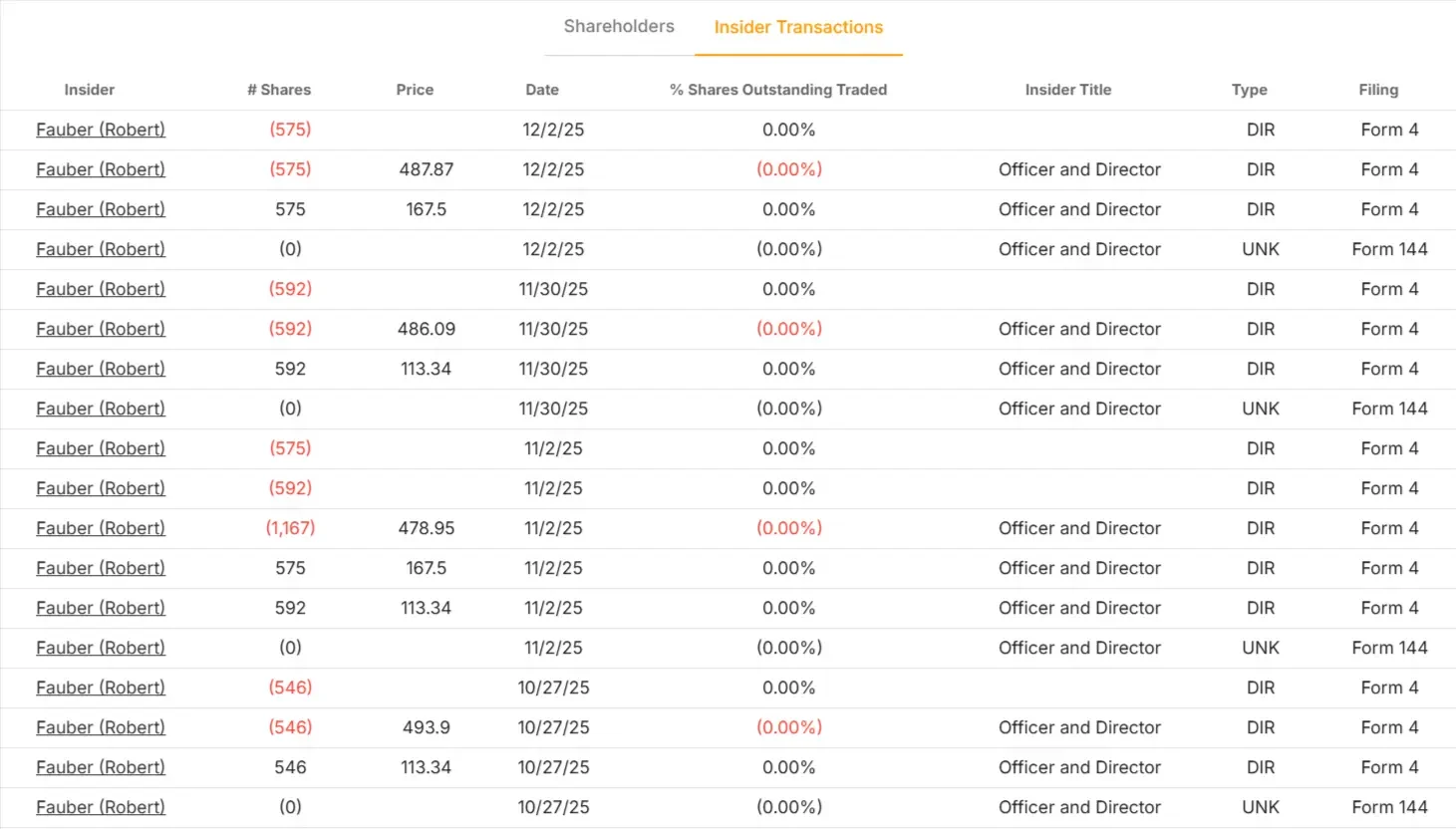1456x829 pixels.
Task: Sort the table by the Insider column header
Action: [x=89, y=90]
